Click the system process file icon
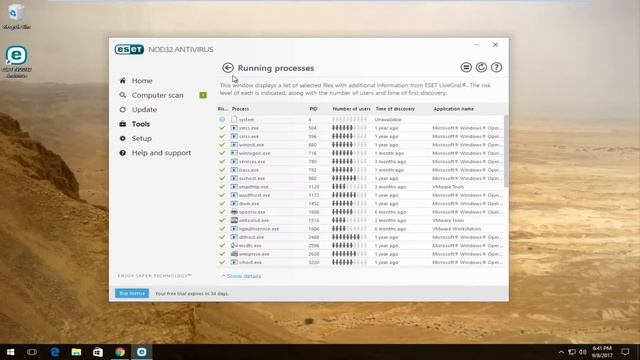Image resolution: width=640 pixels, height=360 pixels. (234, 119)
